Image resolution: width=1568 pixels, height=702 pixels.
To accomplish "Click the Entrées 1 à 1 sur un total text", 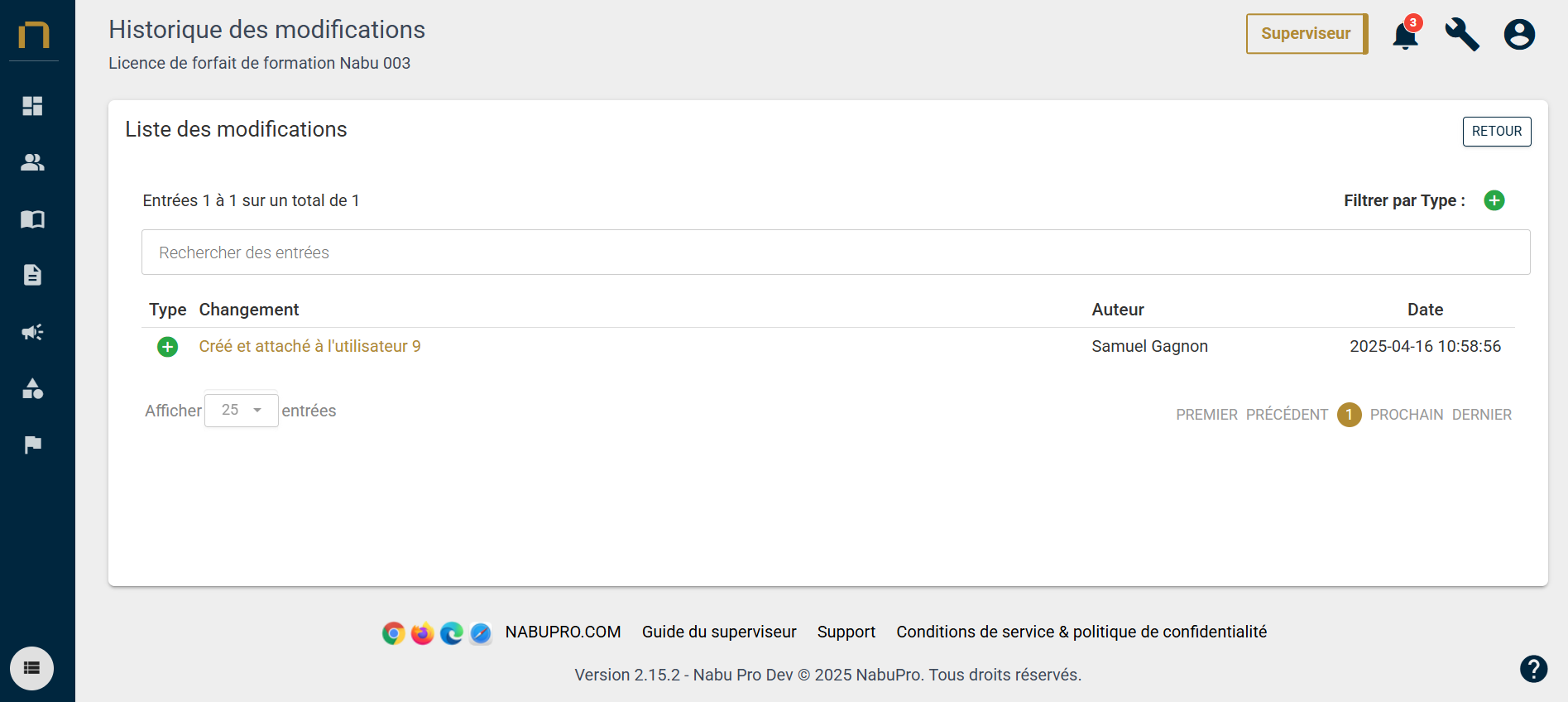I will [251, 200].
